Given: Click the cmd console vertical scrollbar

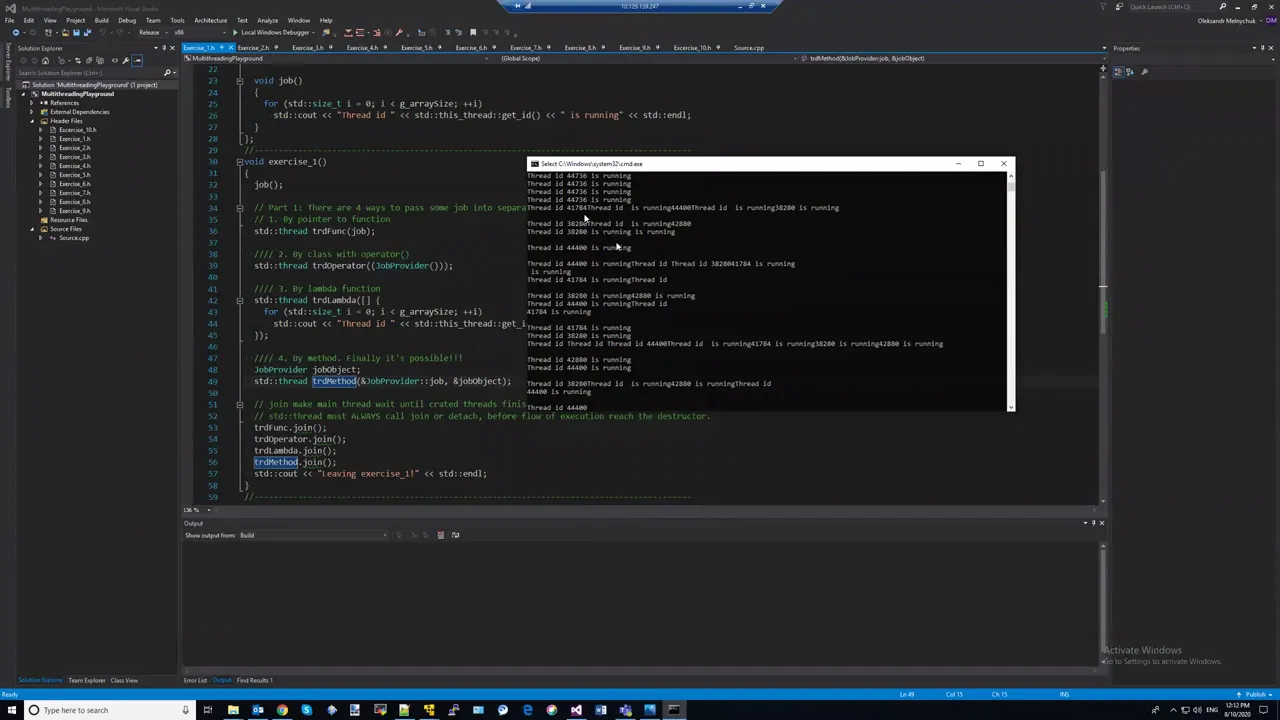Looking at the screenshot, I should 1011,290.
